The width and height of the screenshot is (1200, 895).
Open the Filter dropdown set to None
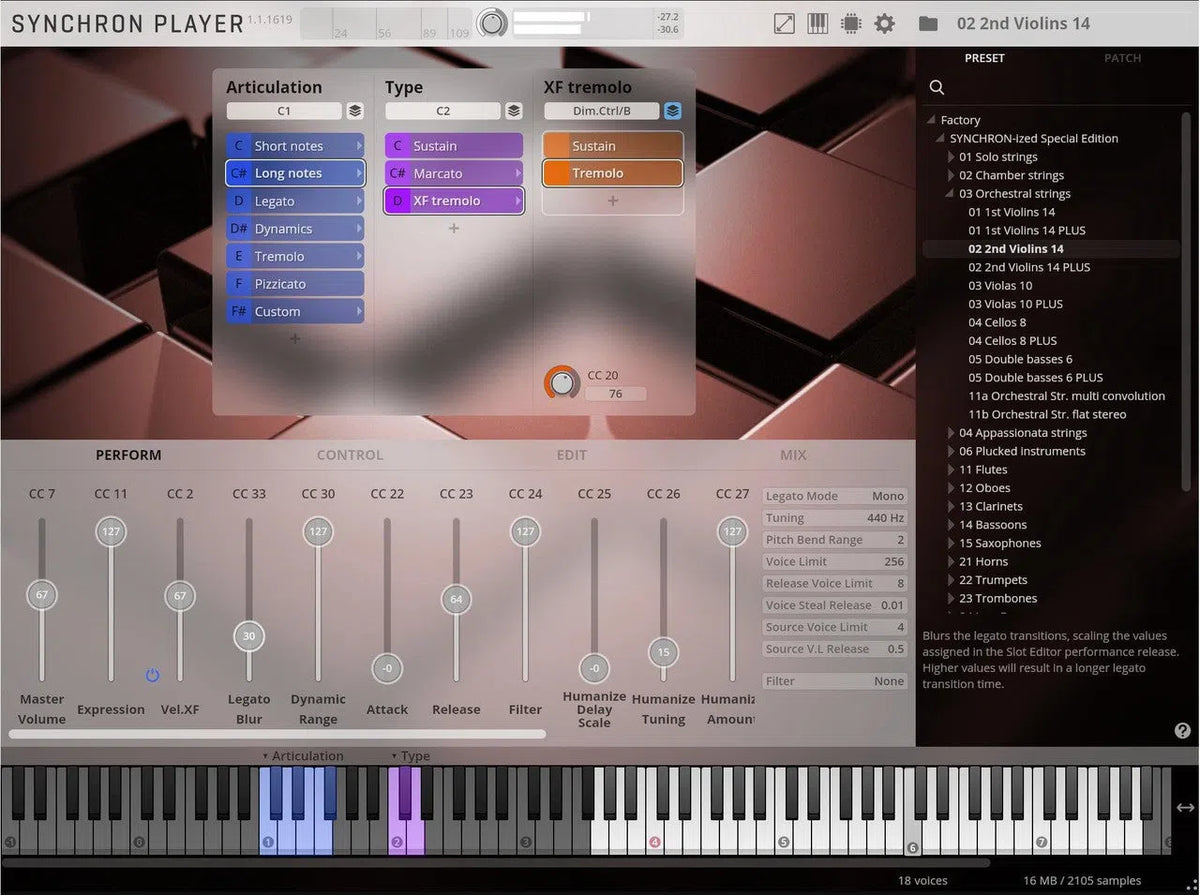coord(834,680)
